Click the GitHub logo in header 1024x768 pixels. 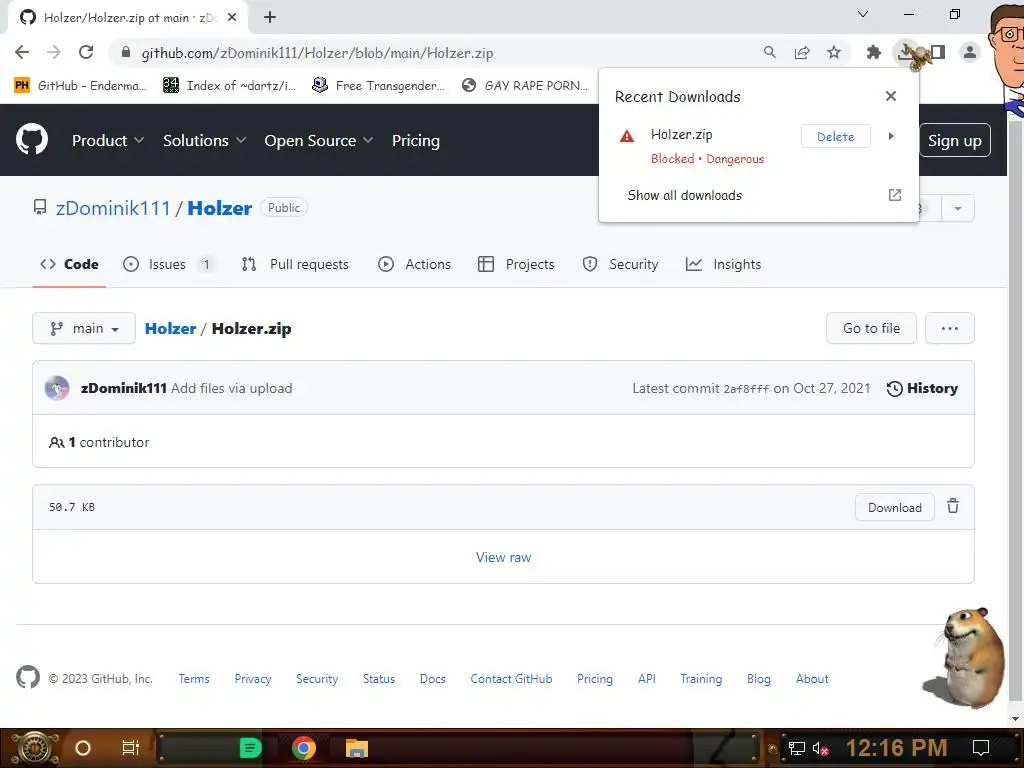coord(31,139)
